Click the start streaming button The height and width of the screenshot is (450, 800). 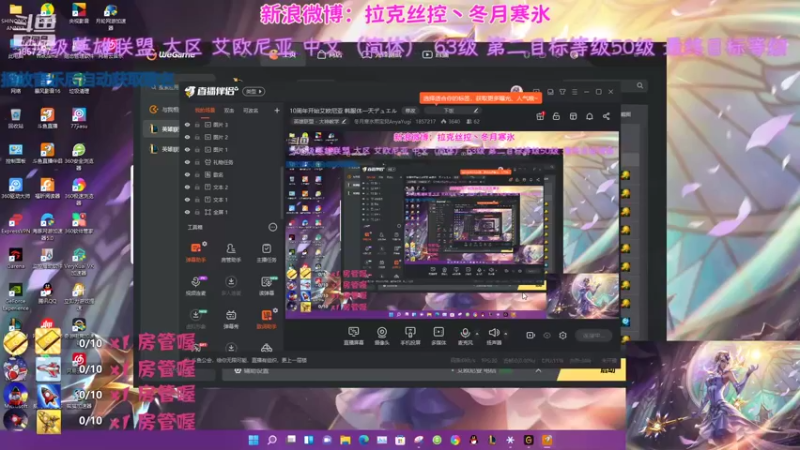(x=593, y=335)
